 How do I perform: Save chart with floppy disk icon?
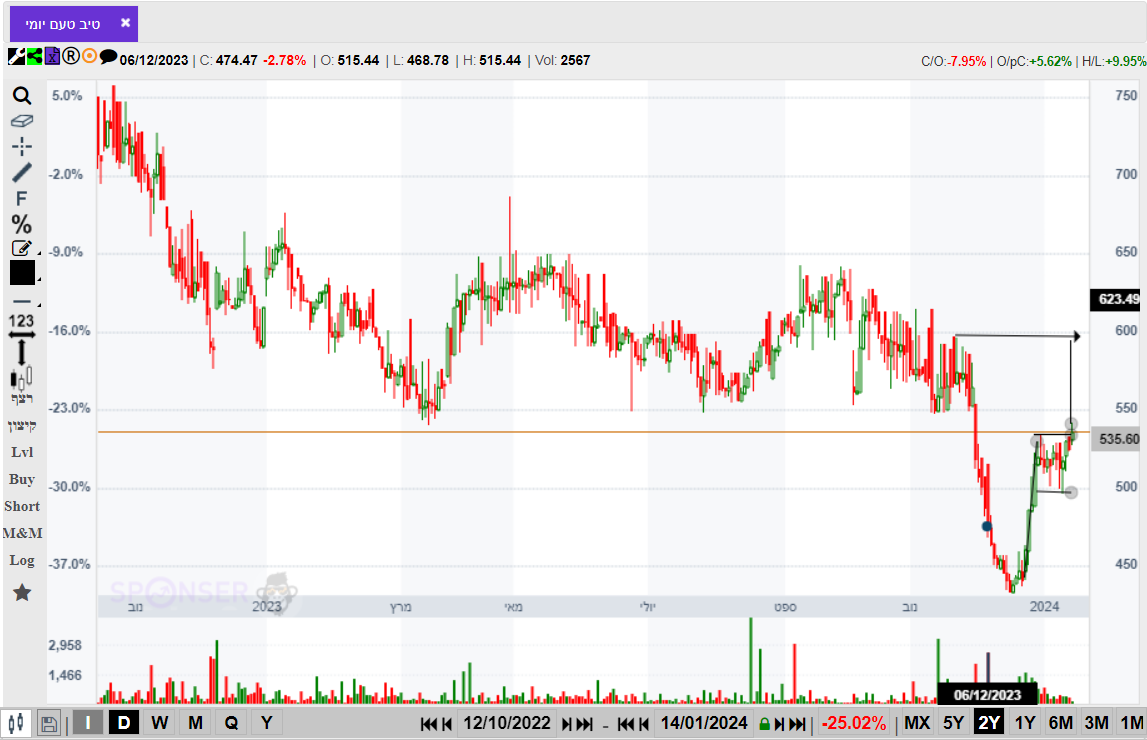coord(49,724)
